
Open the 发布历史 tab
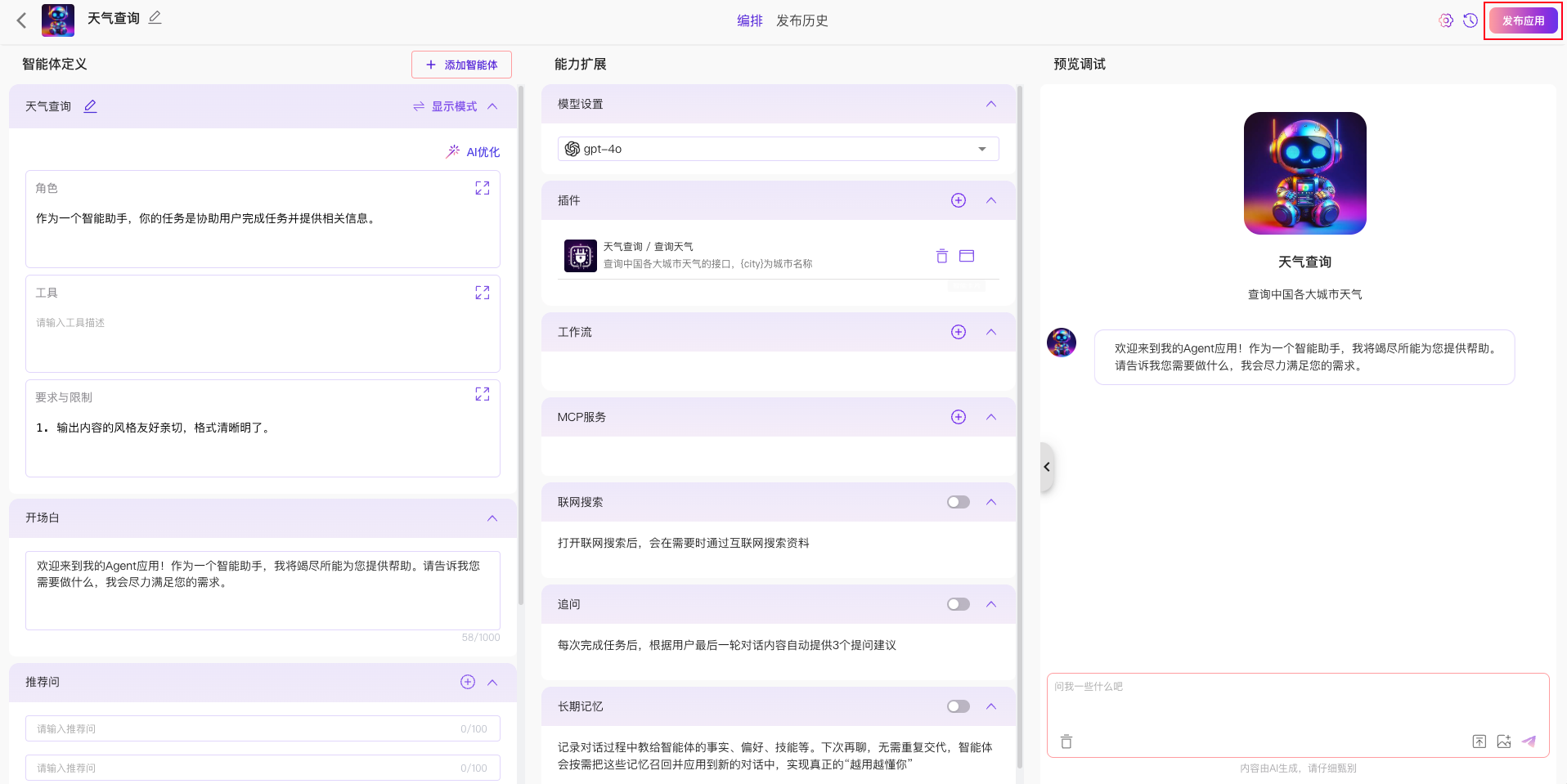click(x=801, y=20)
